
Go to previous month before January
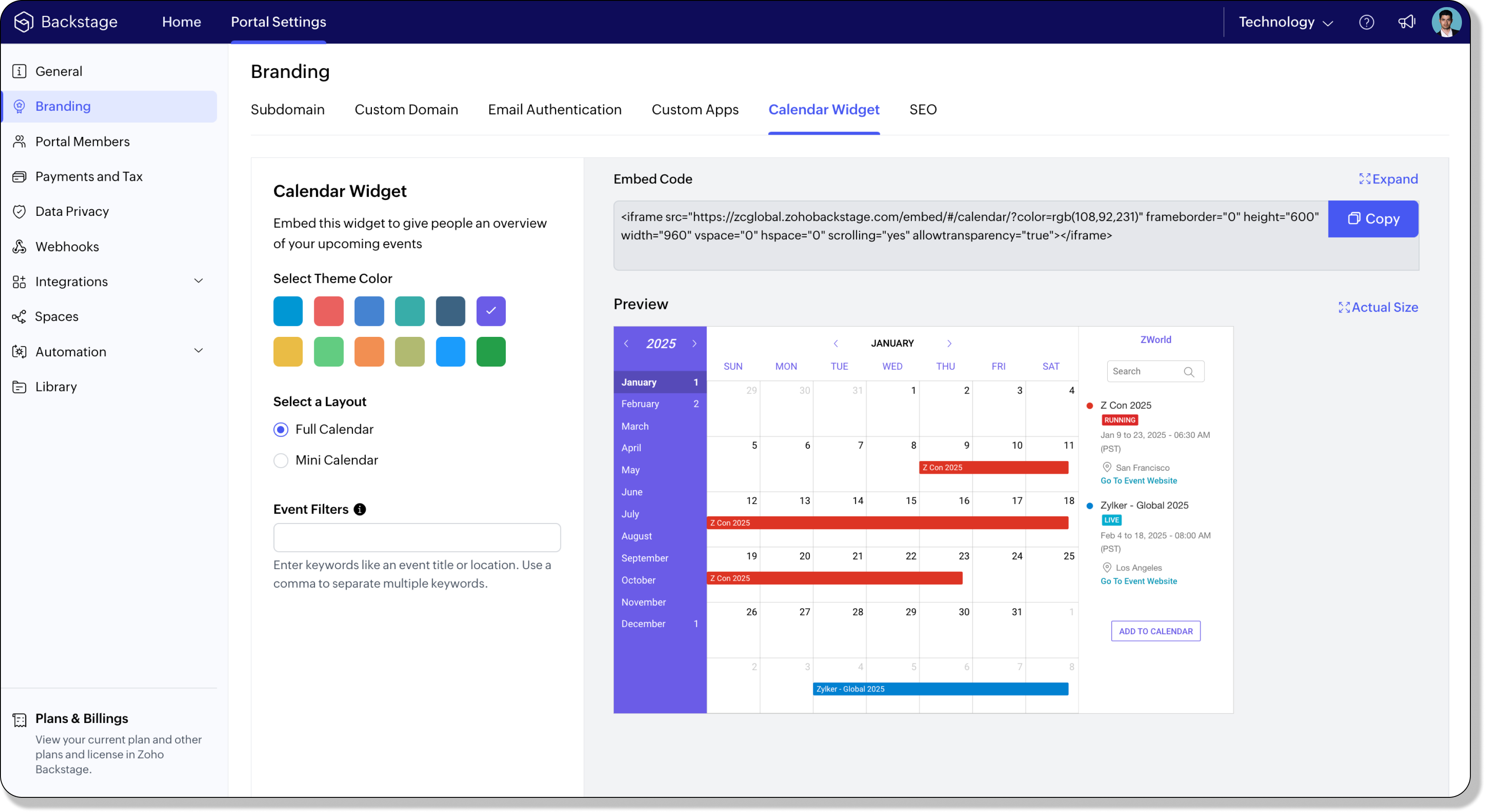click(x=835, y=344)
